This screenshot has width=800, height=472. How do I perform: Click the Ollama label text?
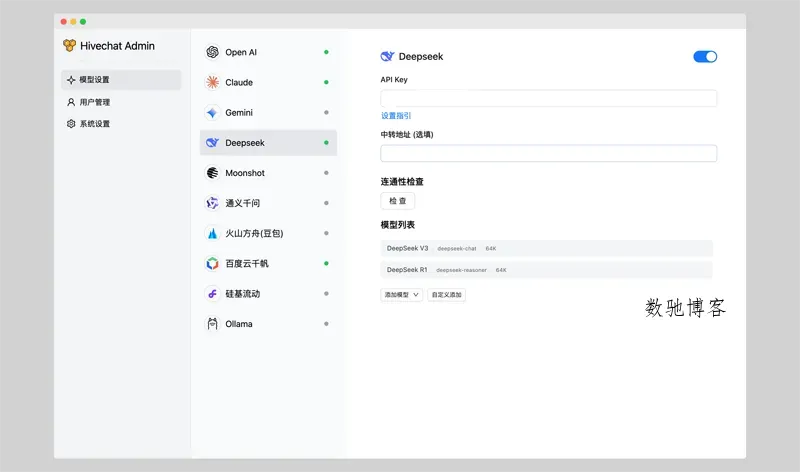click(239, 324)
